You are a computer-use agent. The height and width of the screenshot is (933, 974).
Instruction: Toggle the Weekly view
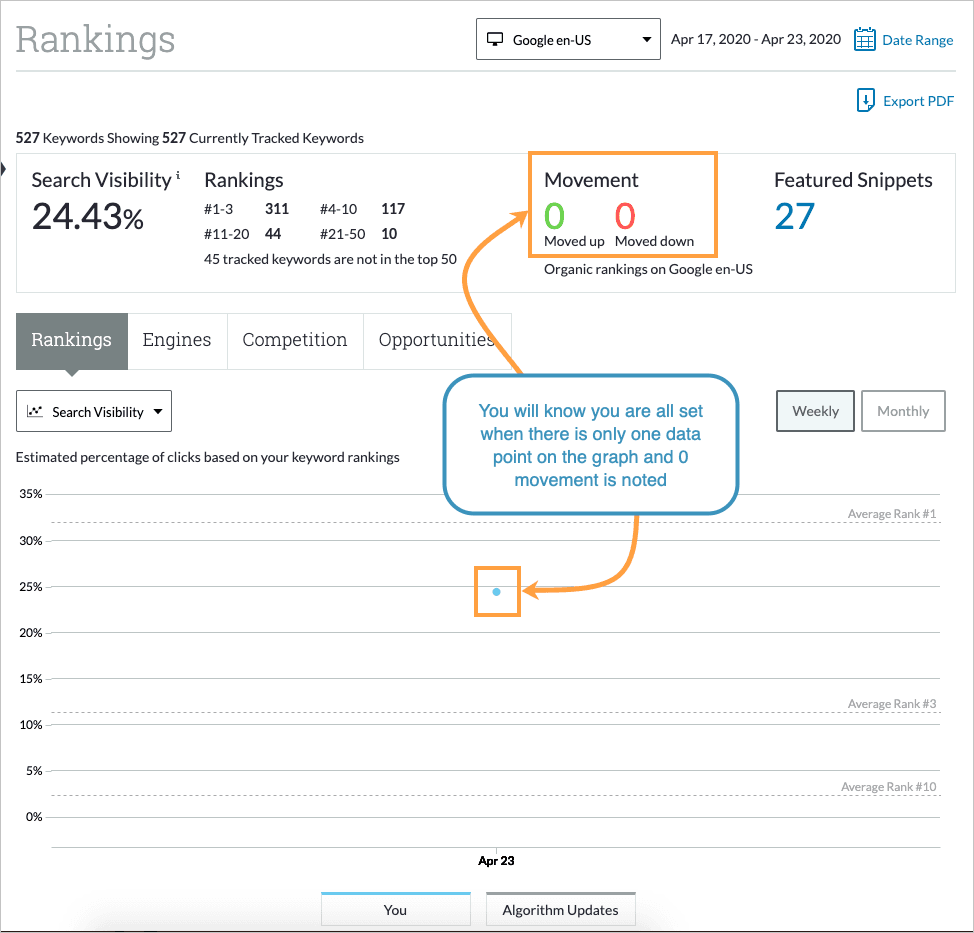(815, 411)
